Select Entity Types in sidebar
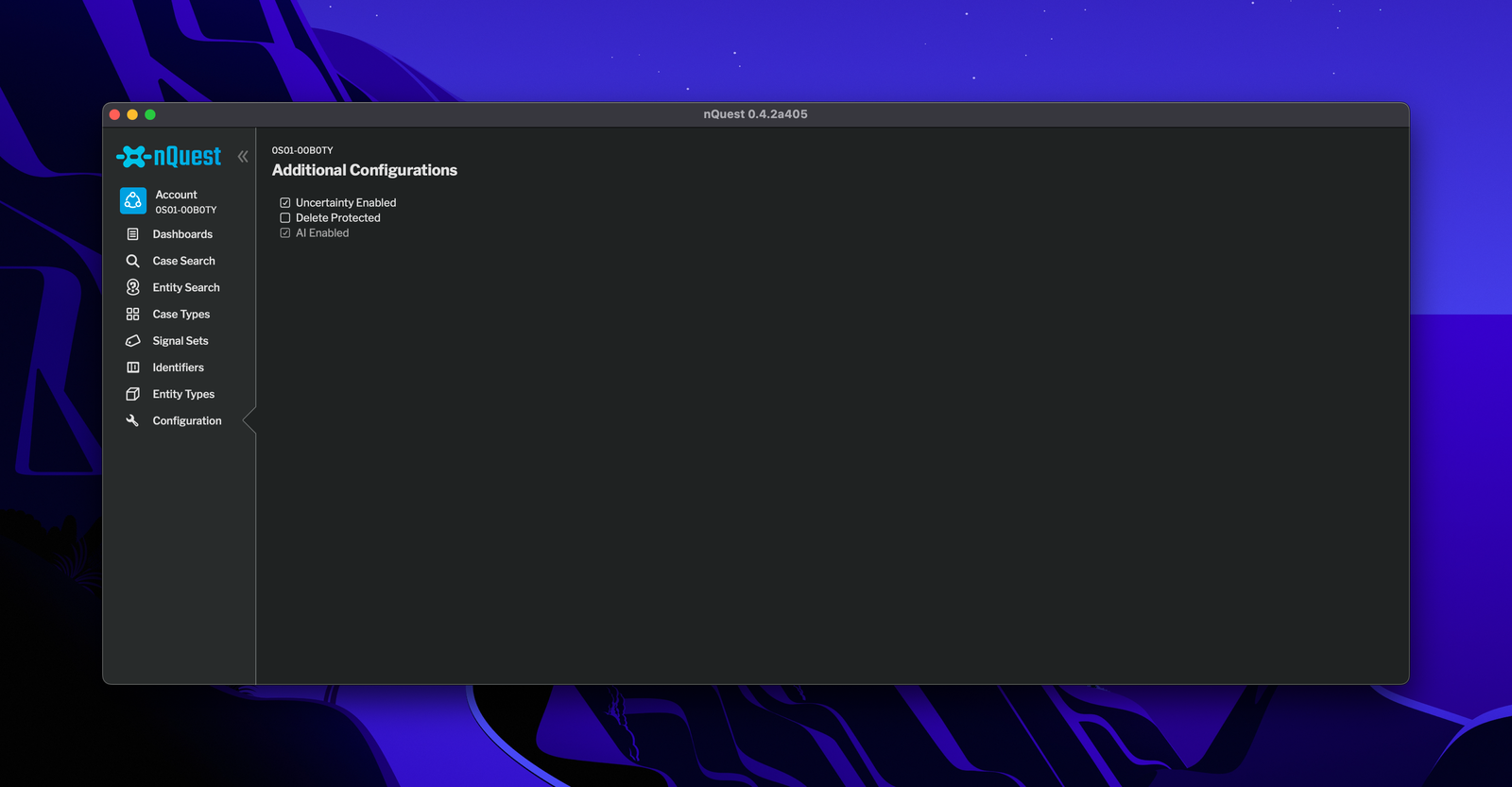Viewport: 1512px width, 787px height. 183,394
